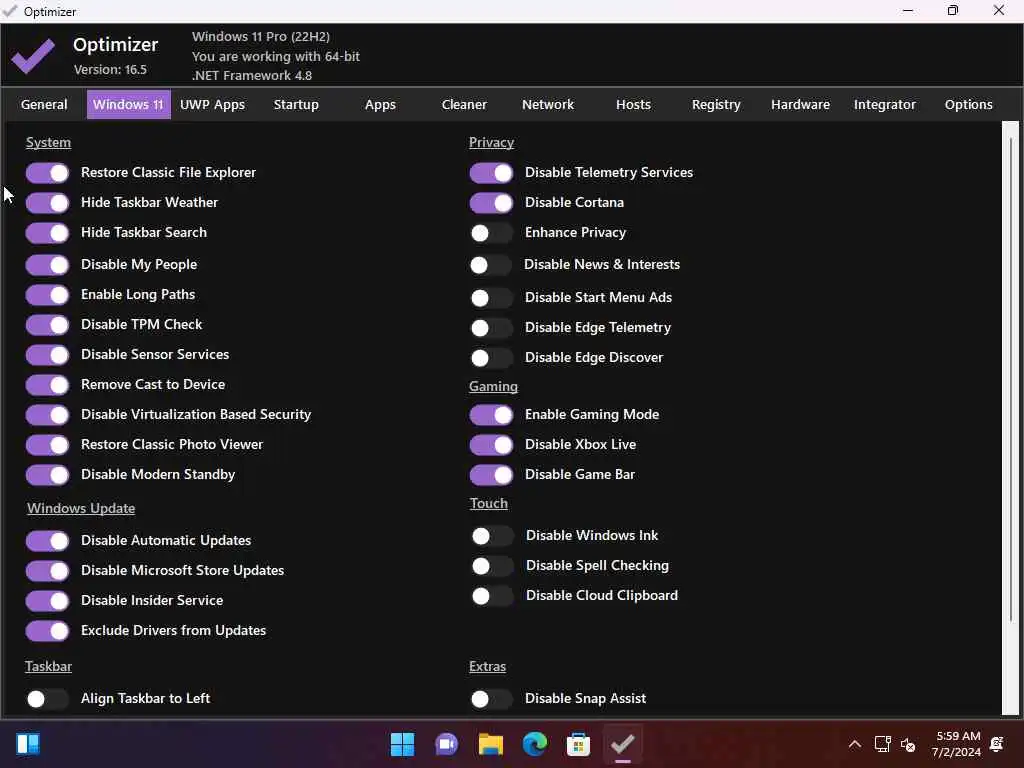Switch to the Hosts tab

click(633, 104)
